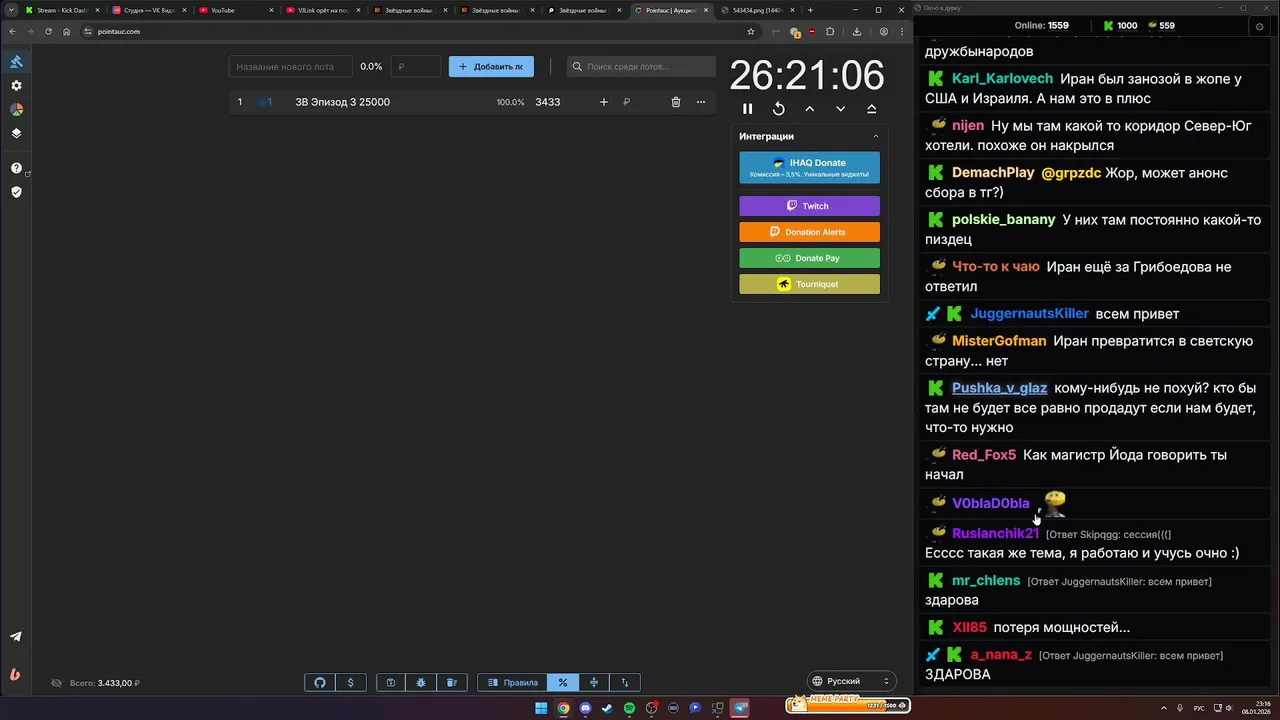Image resolution: width=1280 pixels, height=720 pixels.
Task: Open the pie chart wheel in sidebar
Action: coord(16,110)
